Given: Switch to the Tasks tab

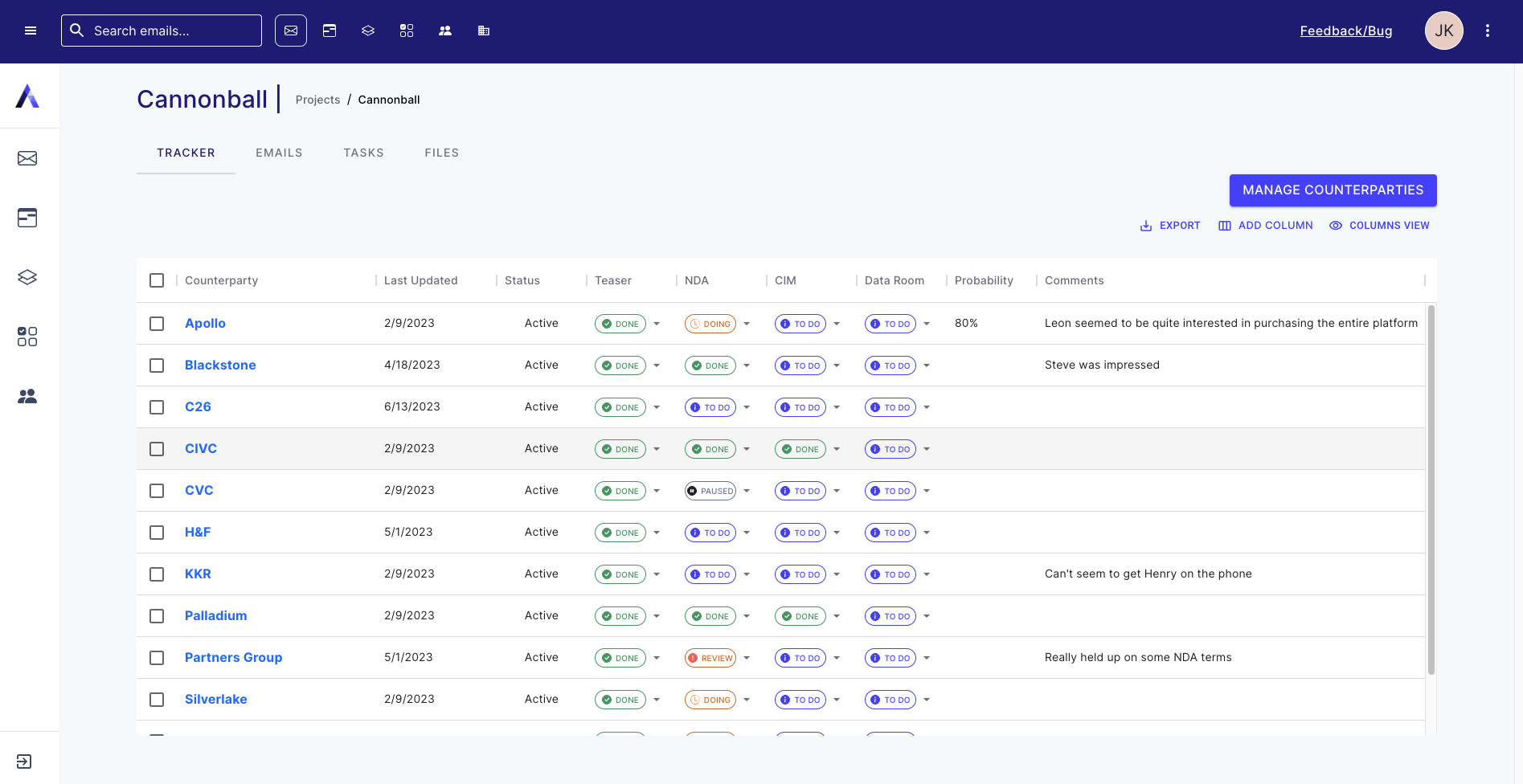Looking at the screenshot, I should (363, 153).
